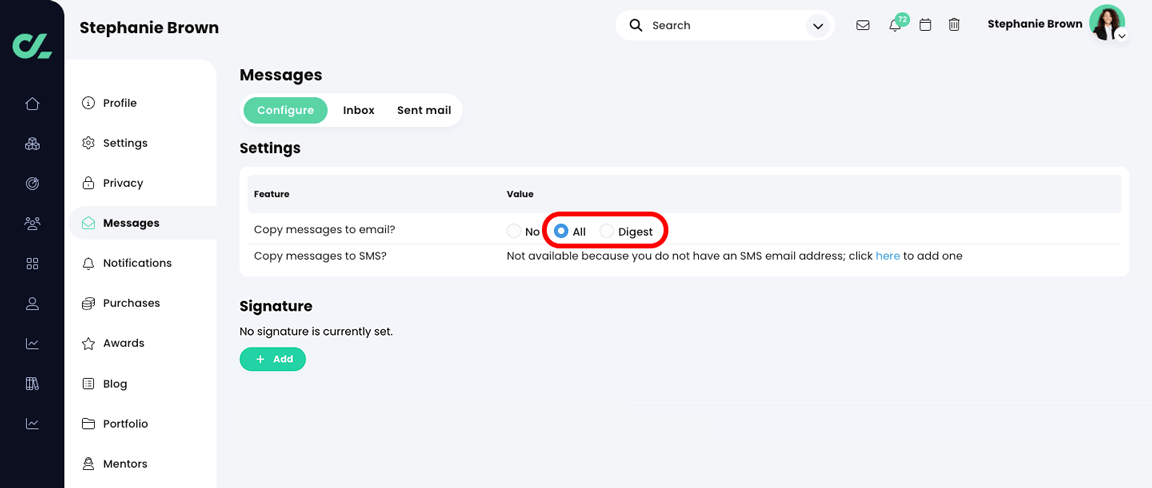Click Stephanie Brown's avatar photo
The width and height of the screenshot is (1152, 488).
coord(1106,23)
